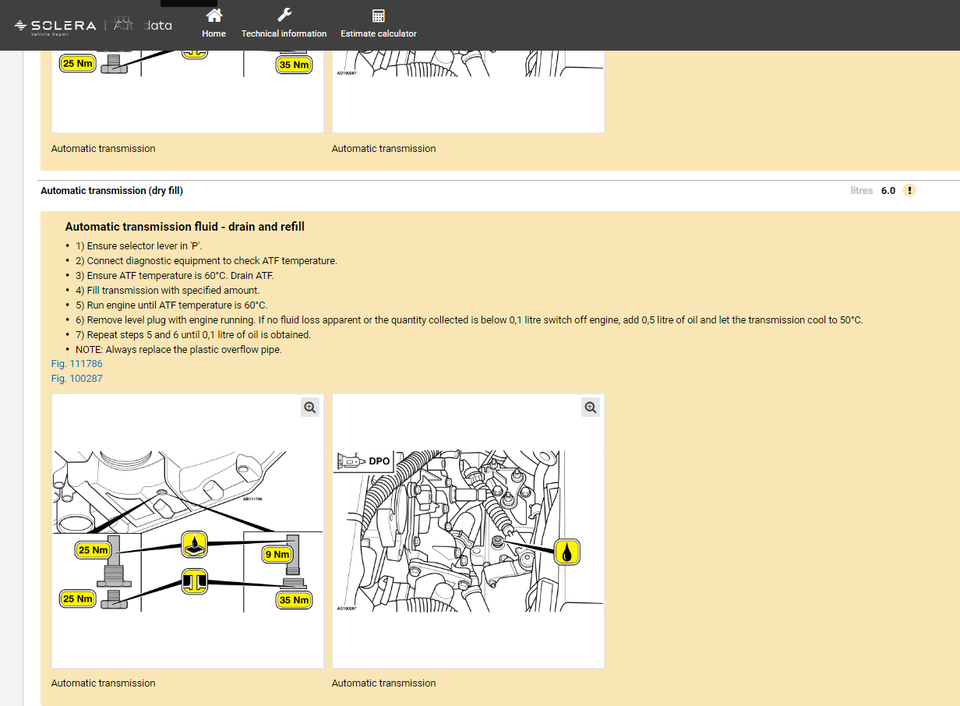Open Technical information menu label

coord(284,34)
